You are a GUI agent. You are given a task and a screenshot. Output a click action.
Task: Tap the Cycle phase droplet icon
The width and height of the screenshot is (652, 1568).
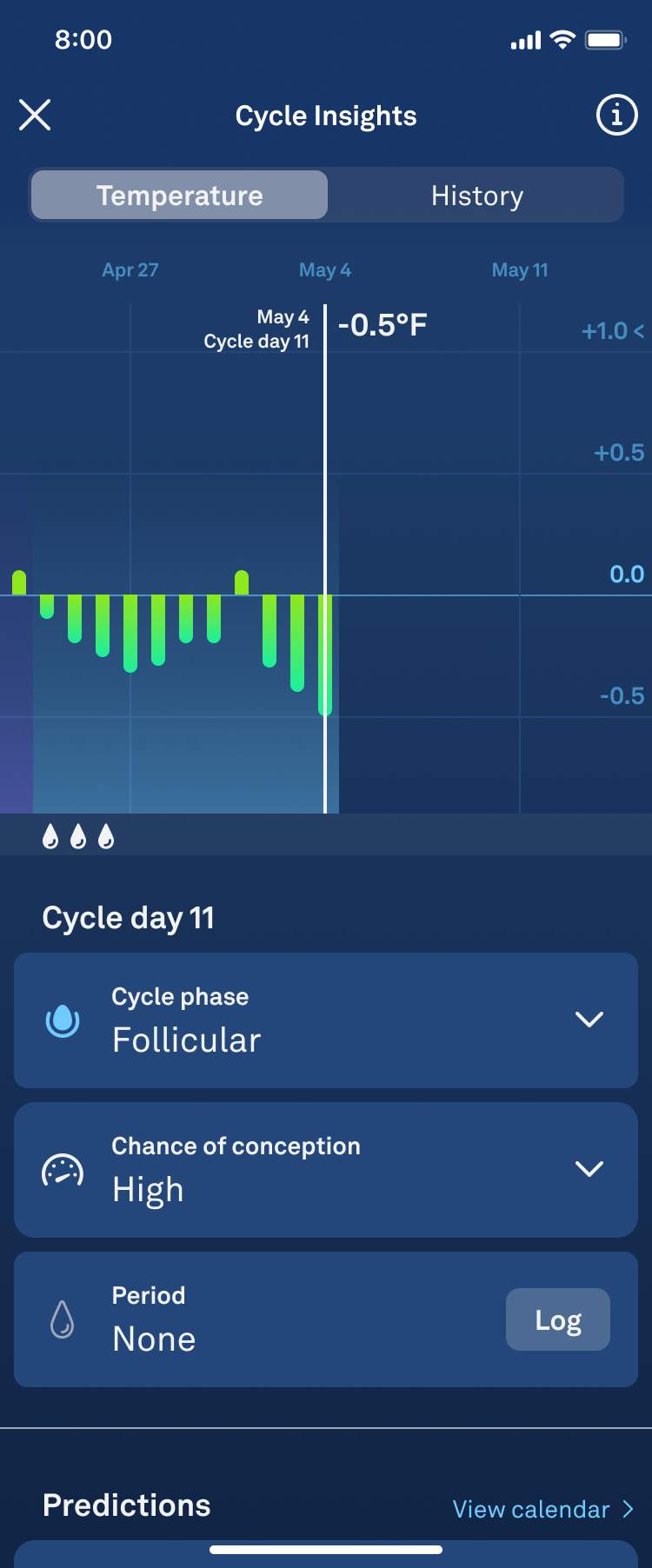[x=63, y=1020]
